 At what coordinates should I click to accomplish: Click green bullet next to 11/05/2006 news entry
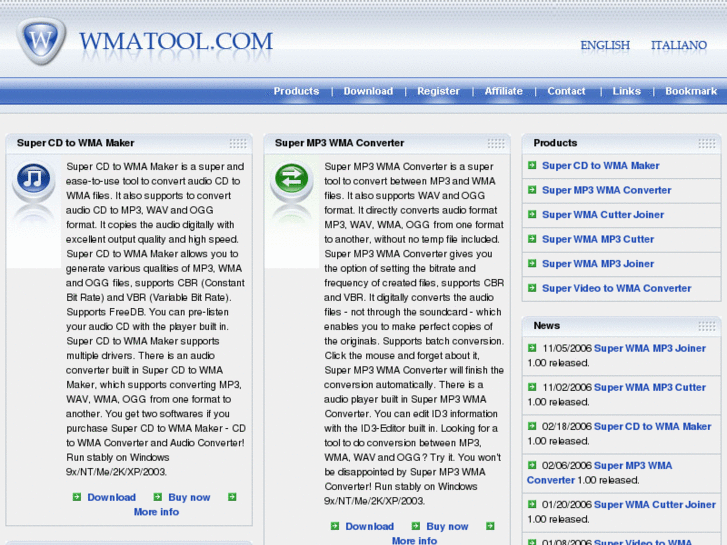532,348
